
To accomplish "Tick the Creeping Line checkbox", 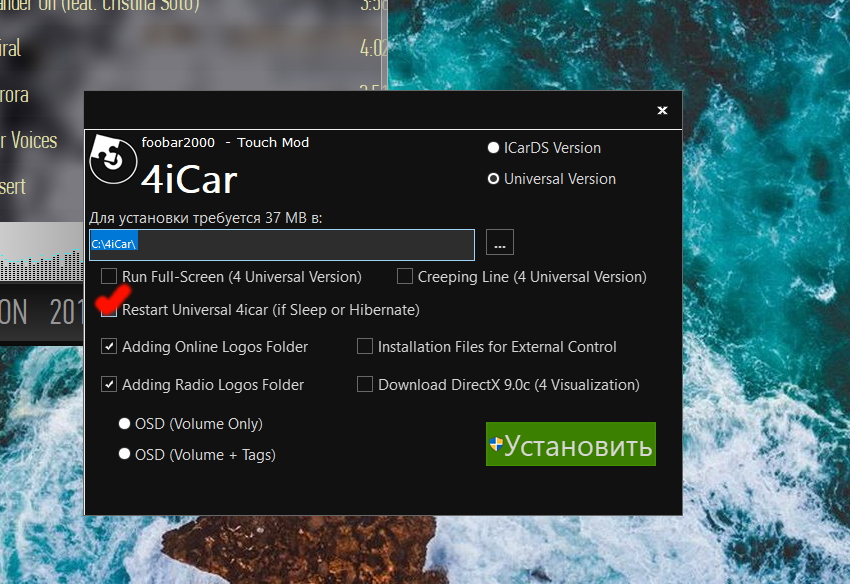I will point(405,276).
